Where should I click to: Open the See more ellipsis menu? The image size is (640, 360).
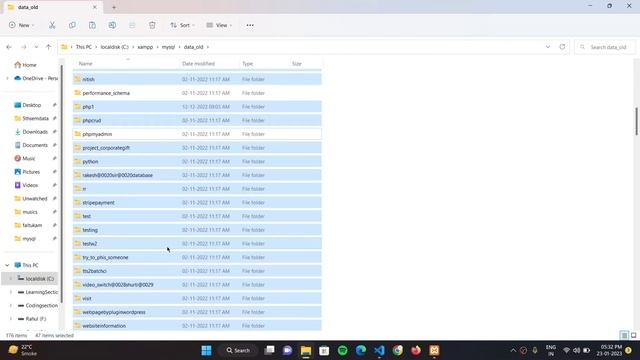[x=250, y=25]
